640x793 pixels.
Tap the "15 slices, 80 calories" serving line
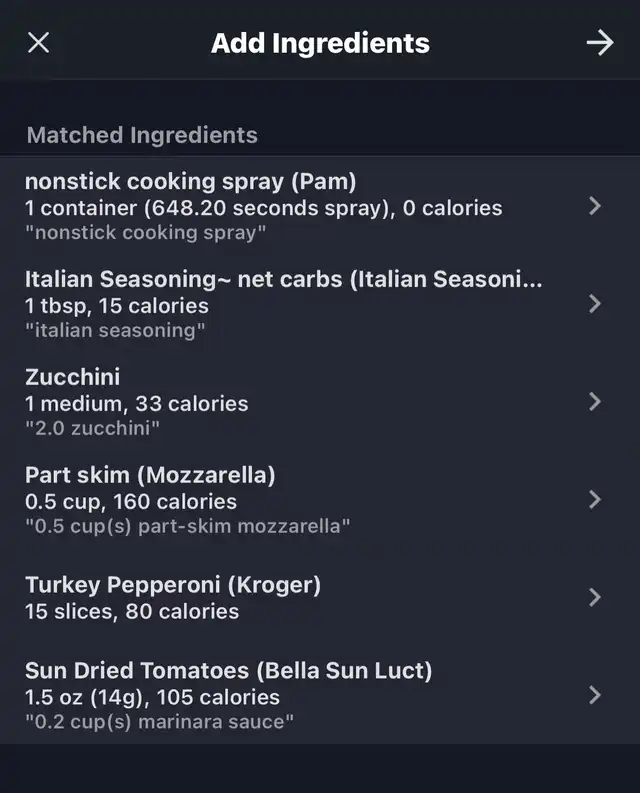point(132,611)
